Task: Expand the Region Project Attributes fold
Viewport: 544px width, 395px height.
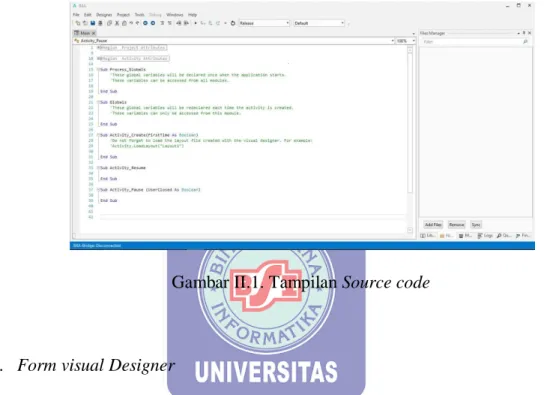Action: click(99, 48)
